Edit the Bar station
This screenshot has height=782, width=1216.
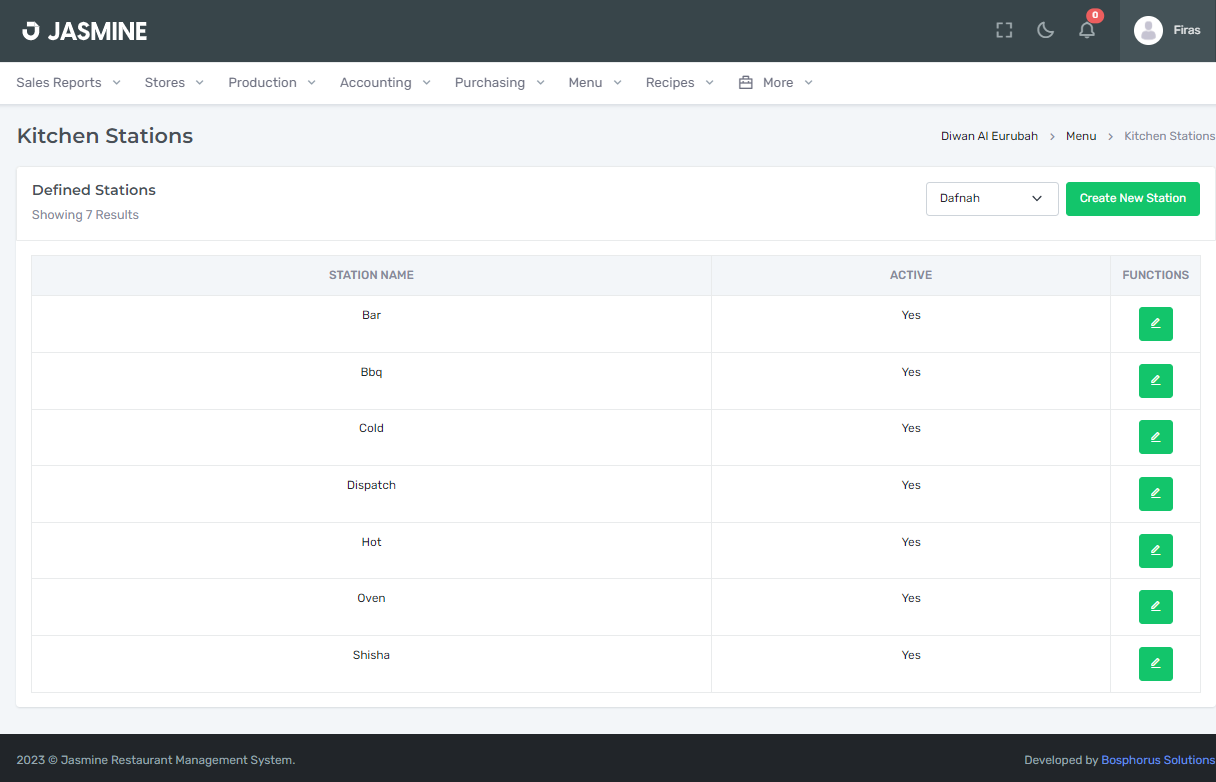pyautogui.click(x=1155, y=324)
